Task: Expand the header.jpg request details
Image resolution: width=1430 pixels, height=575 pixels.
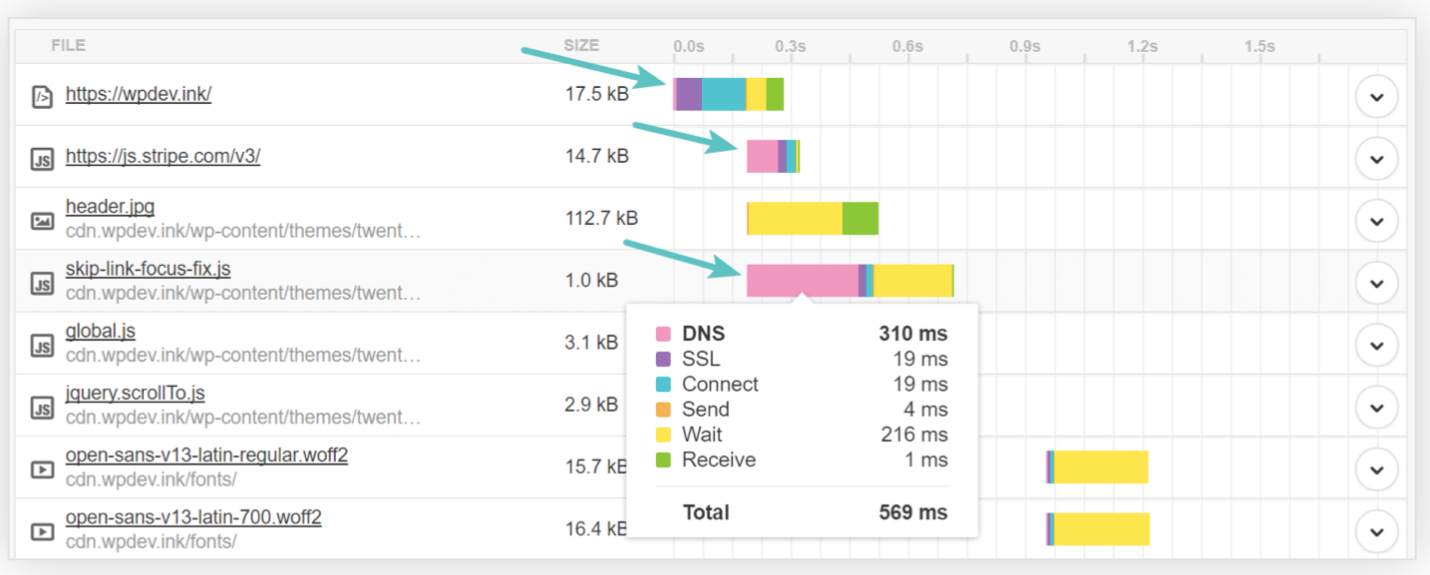Action: tap(1376, 221)
